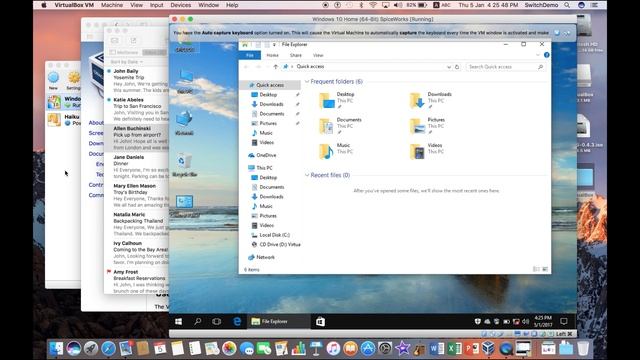Open iTunes from the Dock
Viewport: 640px width, 360px height.
click(x=333, y=348)
